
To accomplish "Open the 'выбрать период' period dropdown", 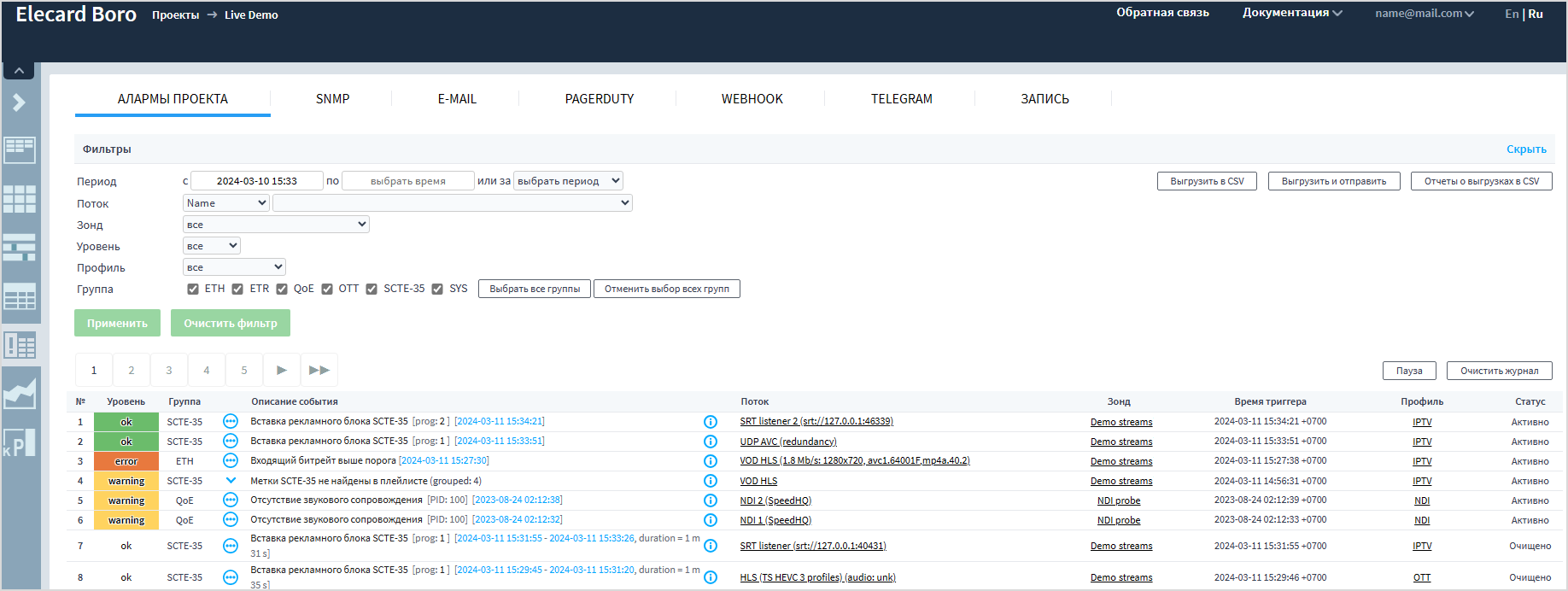I will 568,181.
